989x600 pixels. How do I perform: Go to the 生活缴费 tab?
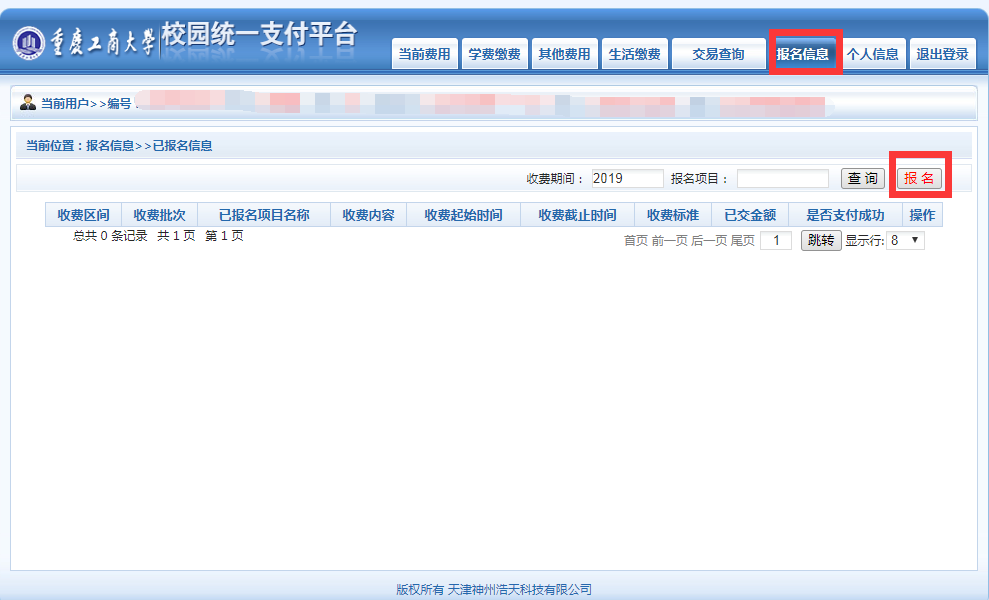coord(634,55)
